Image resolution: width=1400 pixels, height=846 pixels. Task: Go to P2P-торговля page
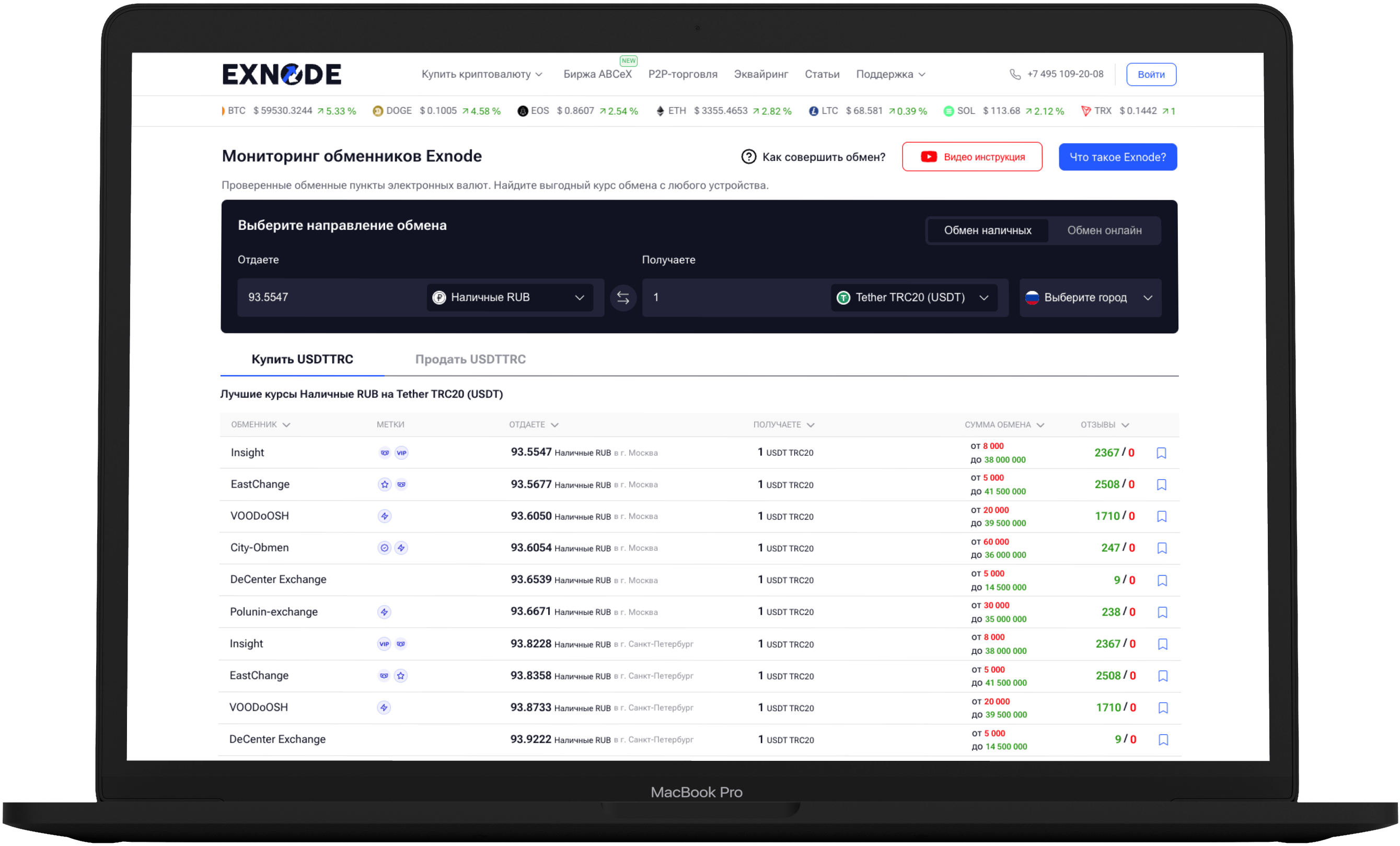coord(682,74)
